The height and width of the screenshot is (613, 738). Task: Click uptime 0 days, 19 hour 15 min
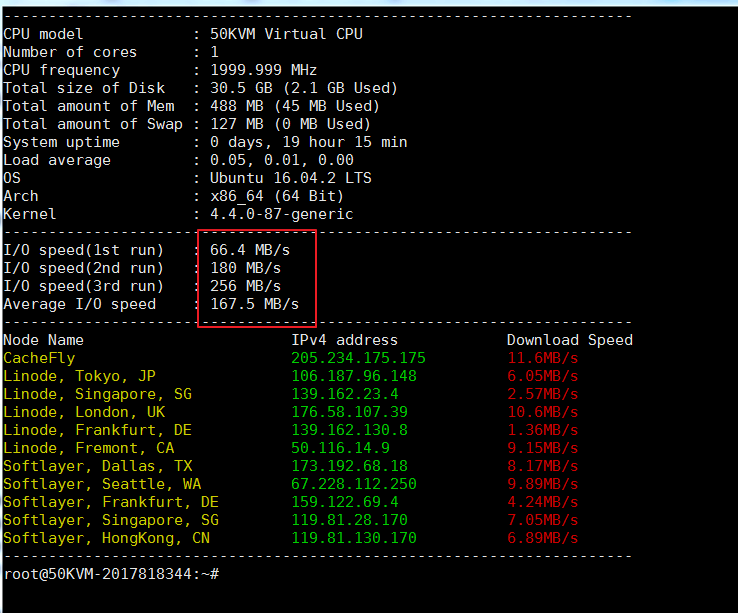(308, 142)
